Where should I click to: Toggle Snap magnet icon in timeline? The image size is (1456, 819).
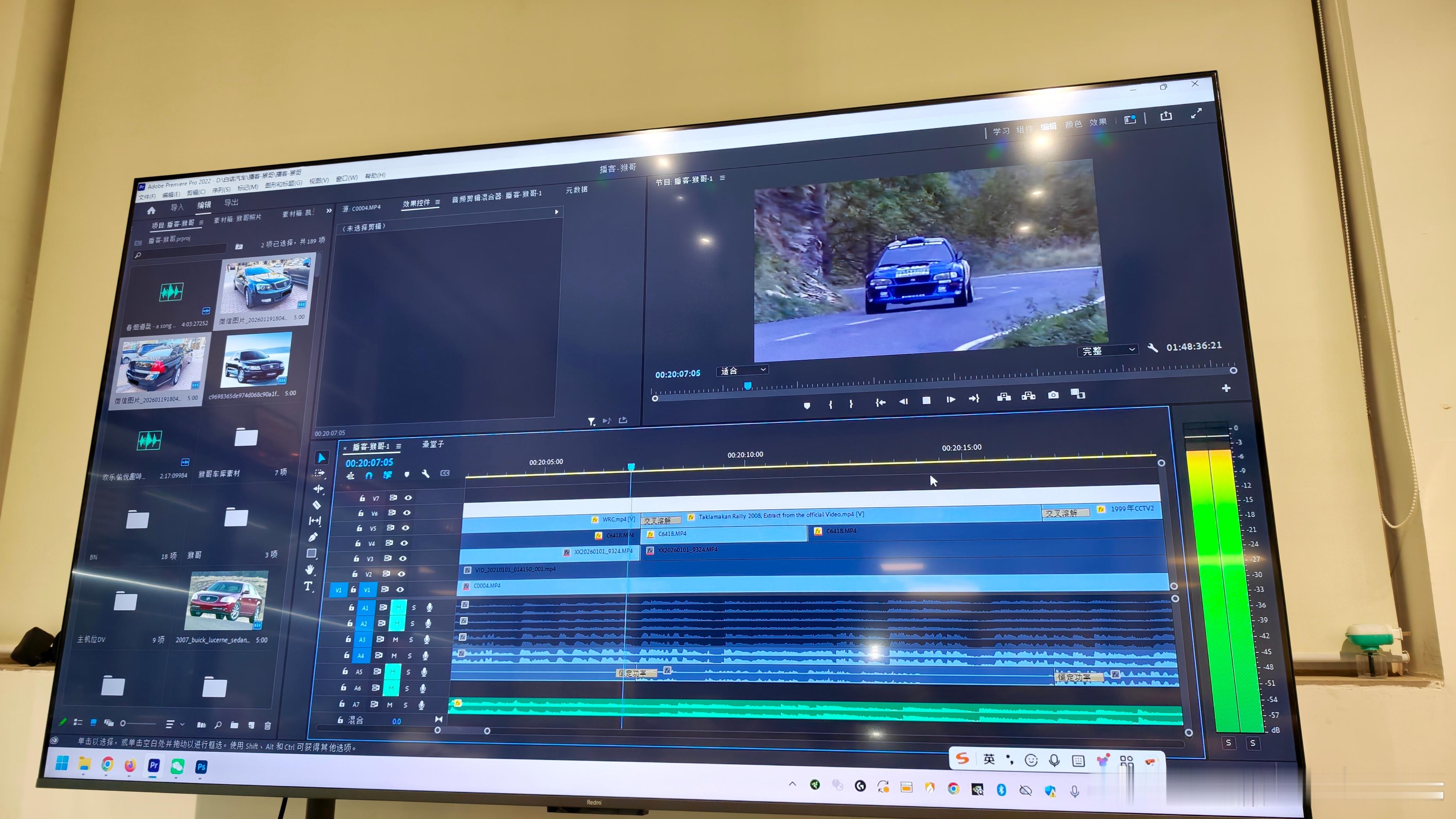click(x=369, y=475)
